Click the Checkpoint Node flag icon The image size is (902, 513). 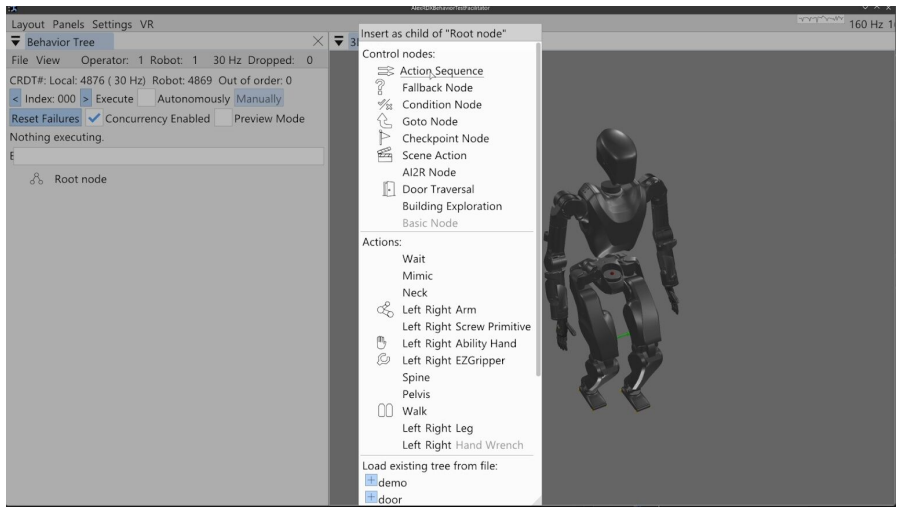(x=384, y=137)
